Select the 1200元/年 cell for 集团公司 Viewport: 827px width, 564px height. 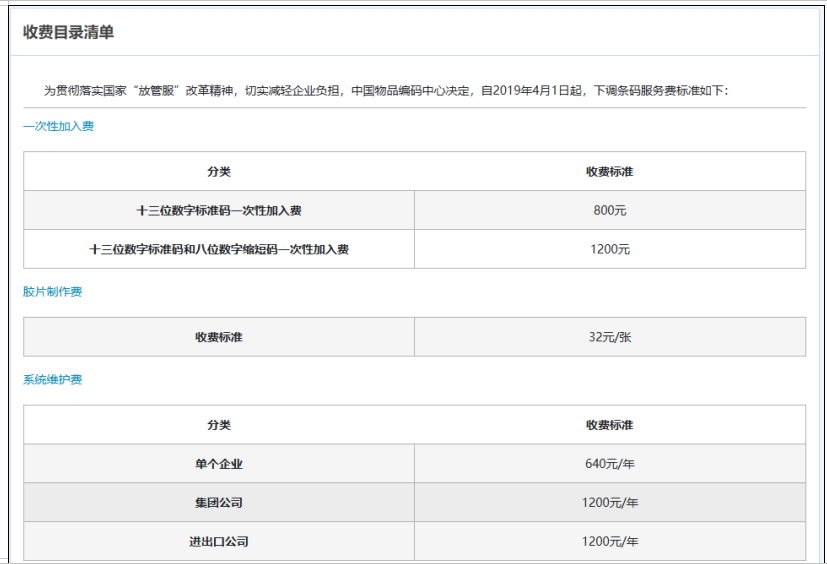pyautogui.click(x=610, y=503)
